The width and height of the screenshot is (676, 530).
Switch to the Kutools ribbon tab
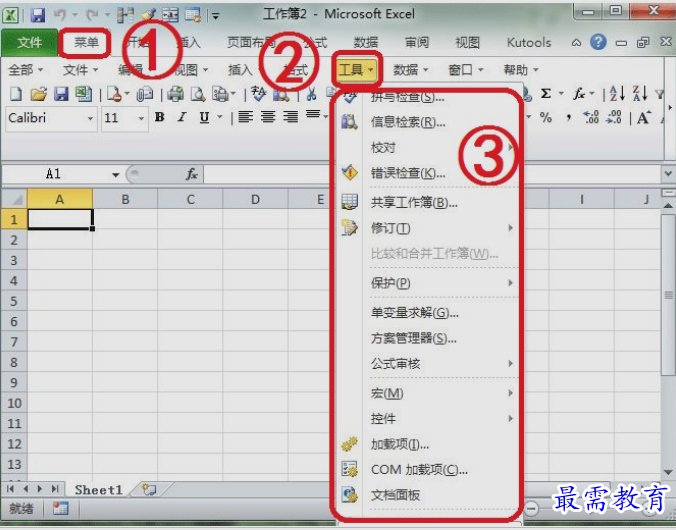529,42
